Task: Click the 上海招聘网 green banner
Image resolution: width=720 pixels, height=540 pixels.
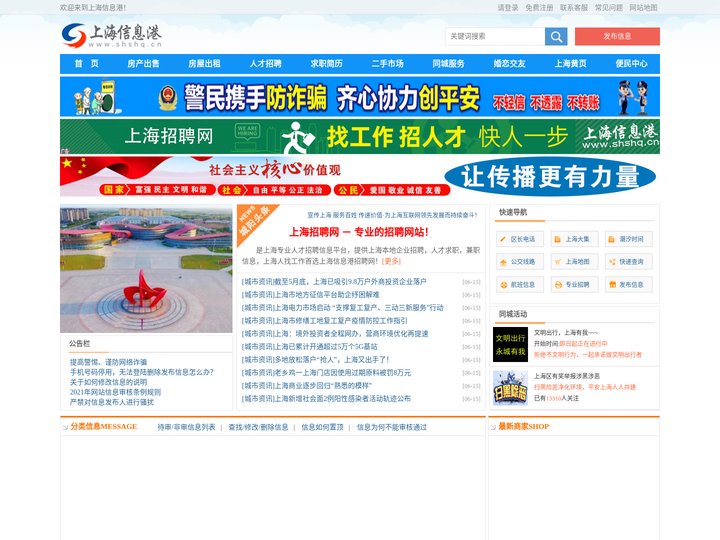Action: pos(360,136)
